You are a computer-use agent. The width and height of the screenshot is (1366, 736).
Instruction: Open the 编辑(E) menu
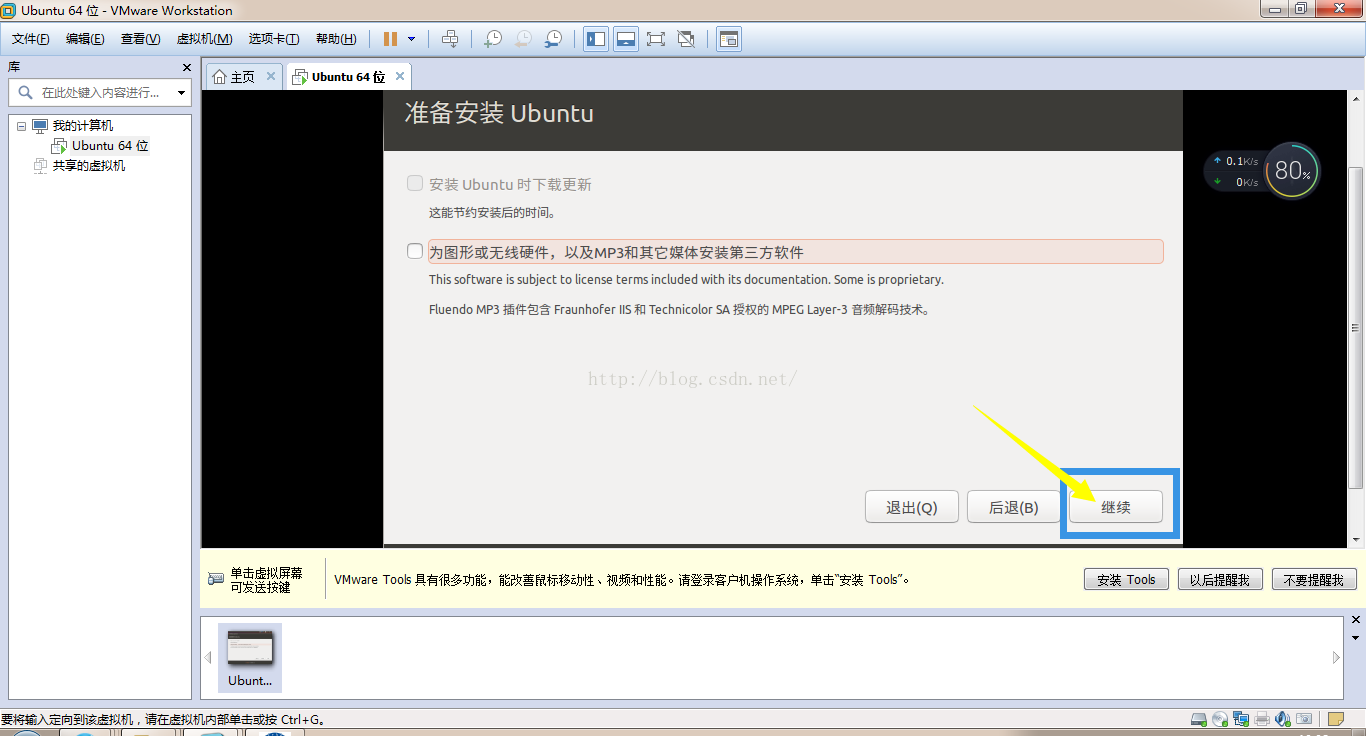[85, 39]
